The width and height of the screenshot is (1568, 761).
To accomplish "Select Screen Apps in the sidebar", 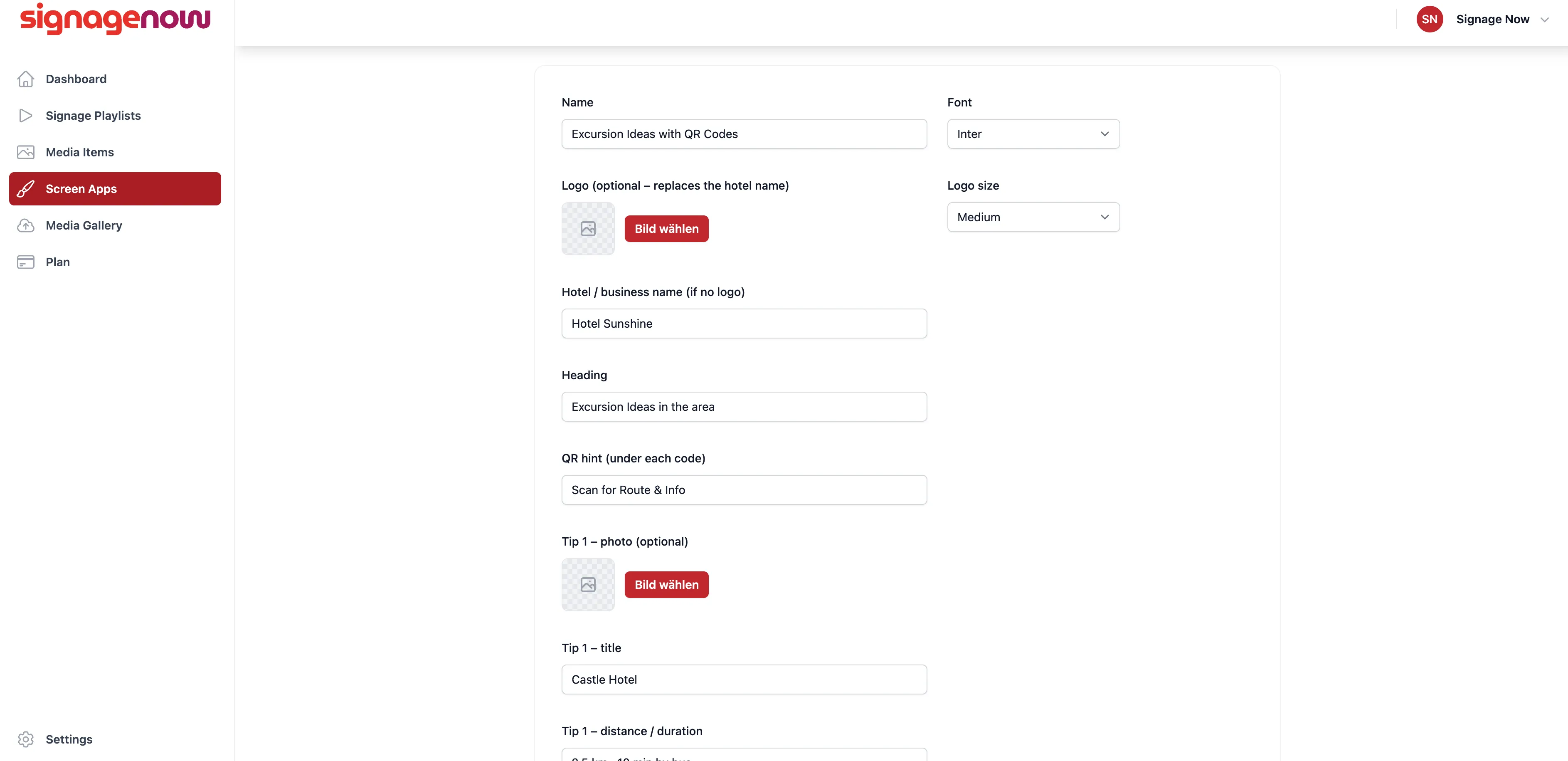I will (x=115, y=189).
